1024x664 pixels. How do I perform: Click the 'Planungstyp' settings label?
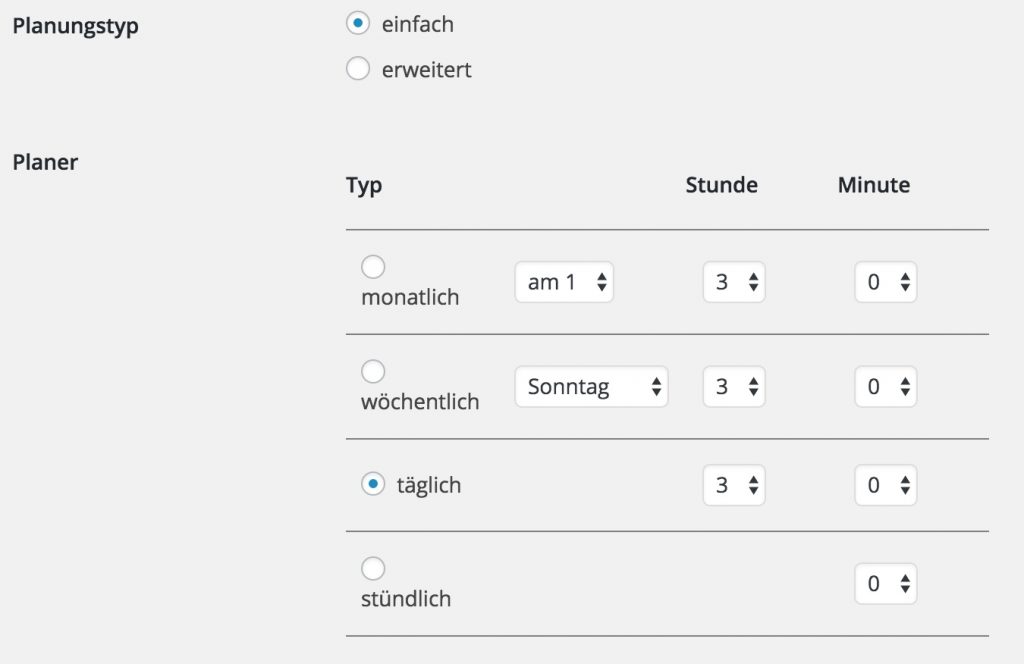[x=75, y=26]
